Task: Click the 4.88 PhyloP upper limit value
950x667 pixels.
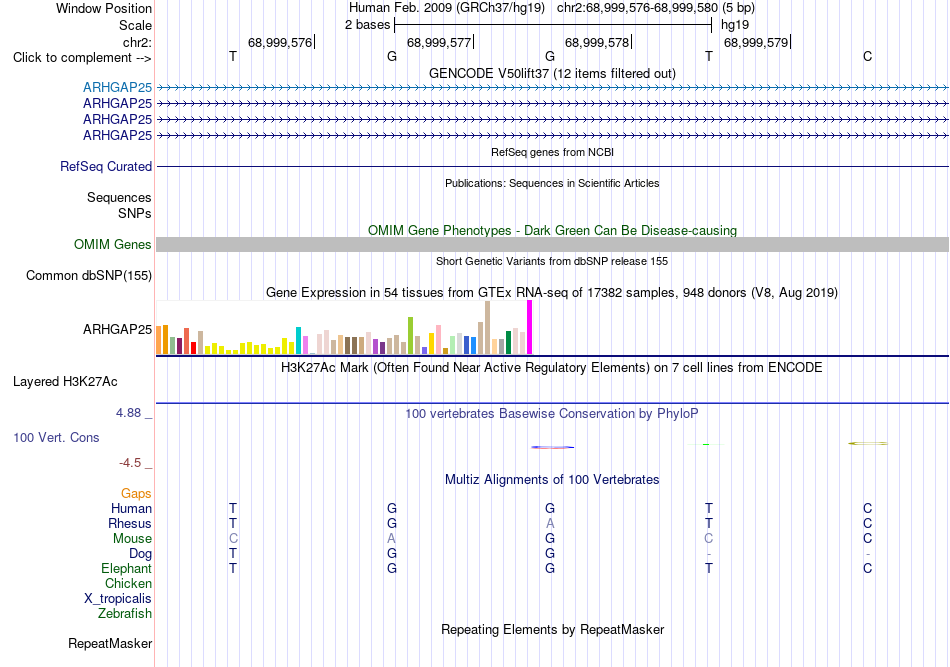Action: tap(128, 413)
